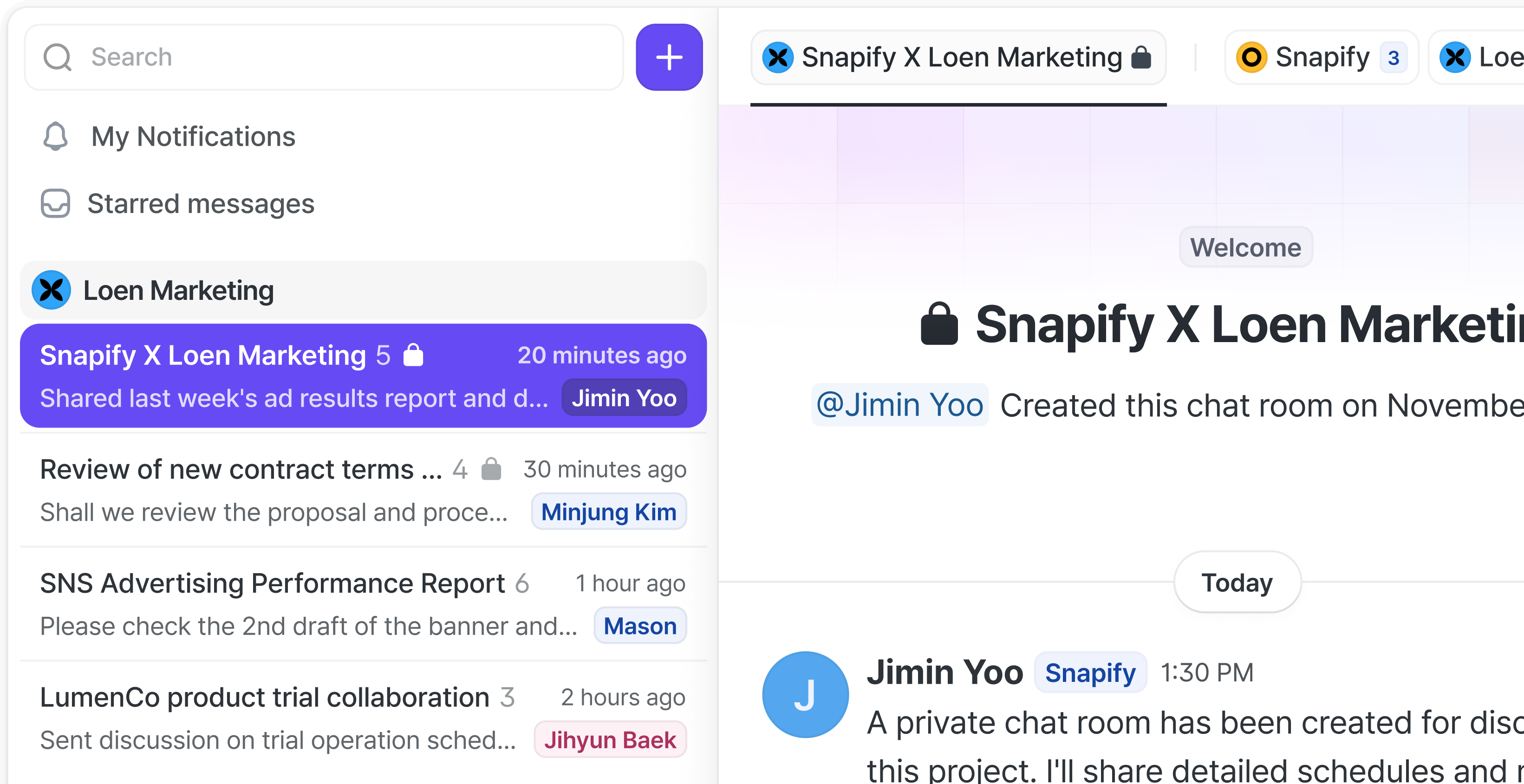1524x784 pixels.
Task: Click Jimin Yoo's J avatar
Action: click(x=805, y=695)
